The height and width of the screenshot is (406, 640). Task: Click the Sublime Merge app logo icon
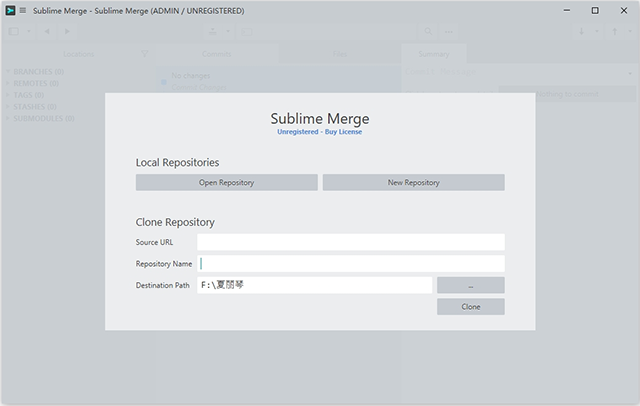9,10
